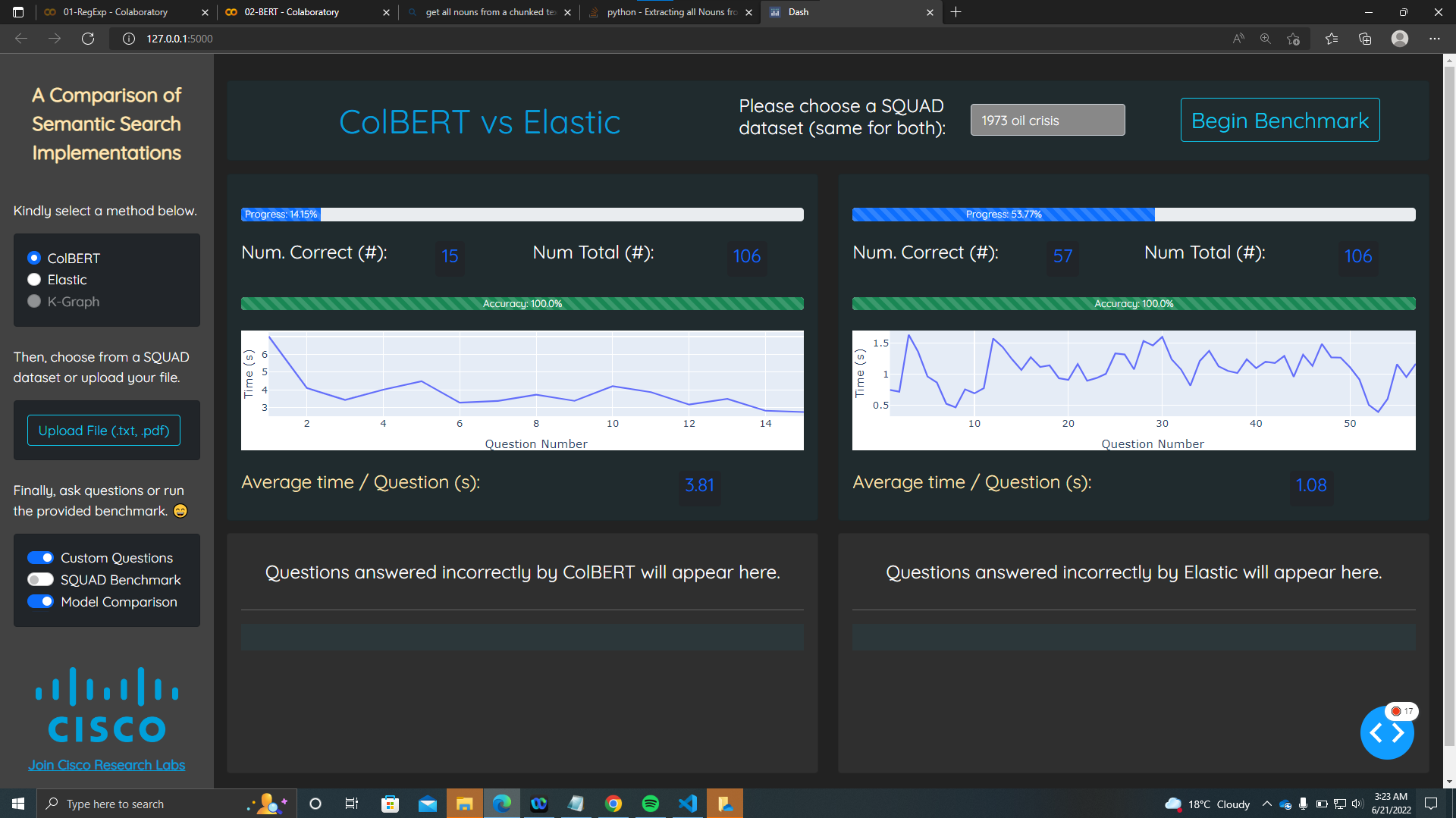Click the Elastic time per question chart
Viewport: 1456px width, 818px height.
pos(1134,390)
